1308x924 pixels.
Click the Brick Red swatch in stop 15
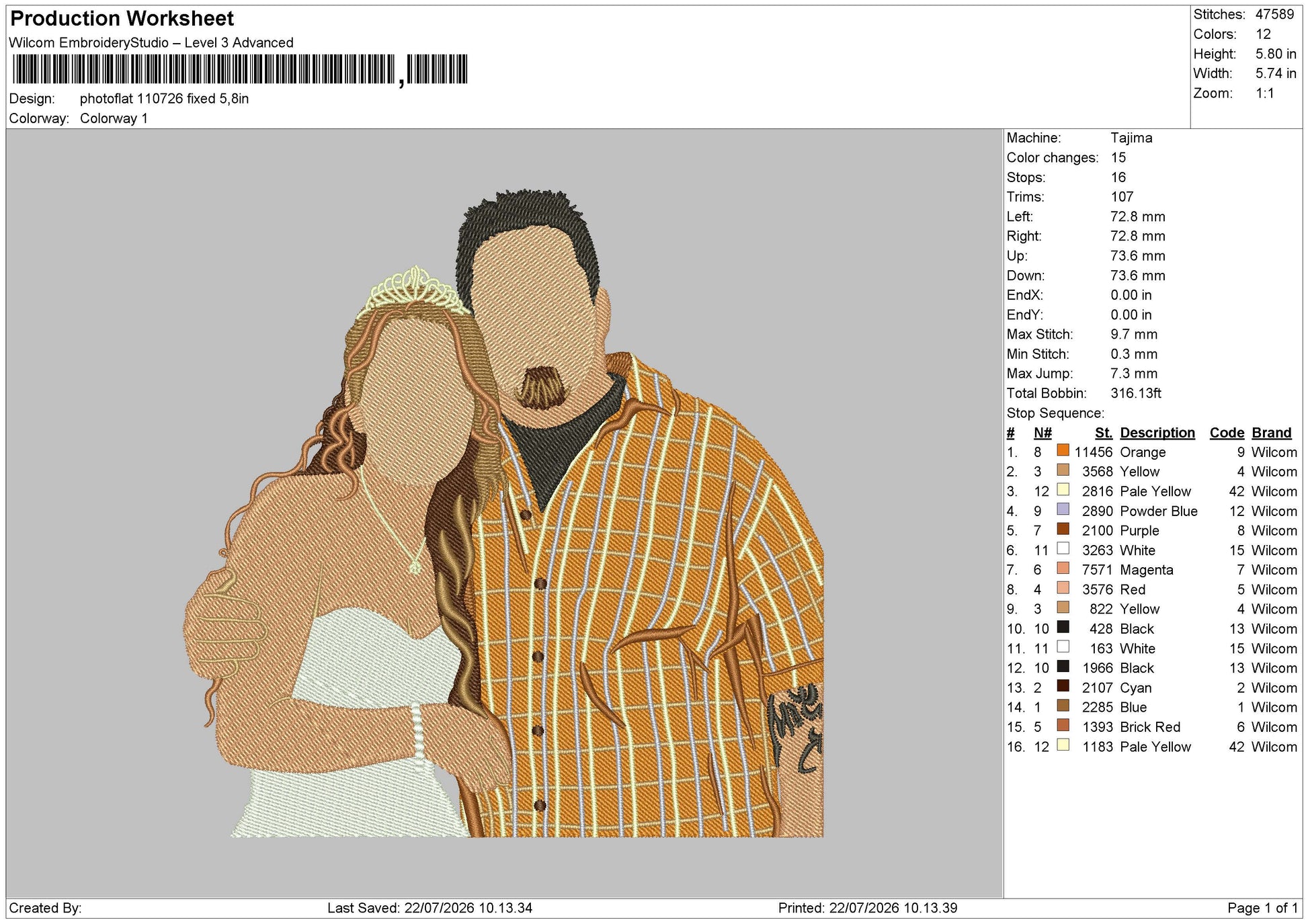pos(1063,725)
